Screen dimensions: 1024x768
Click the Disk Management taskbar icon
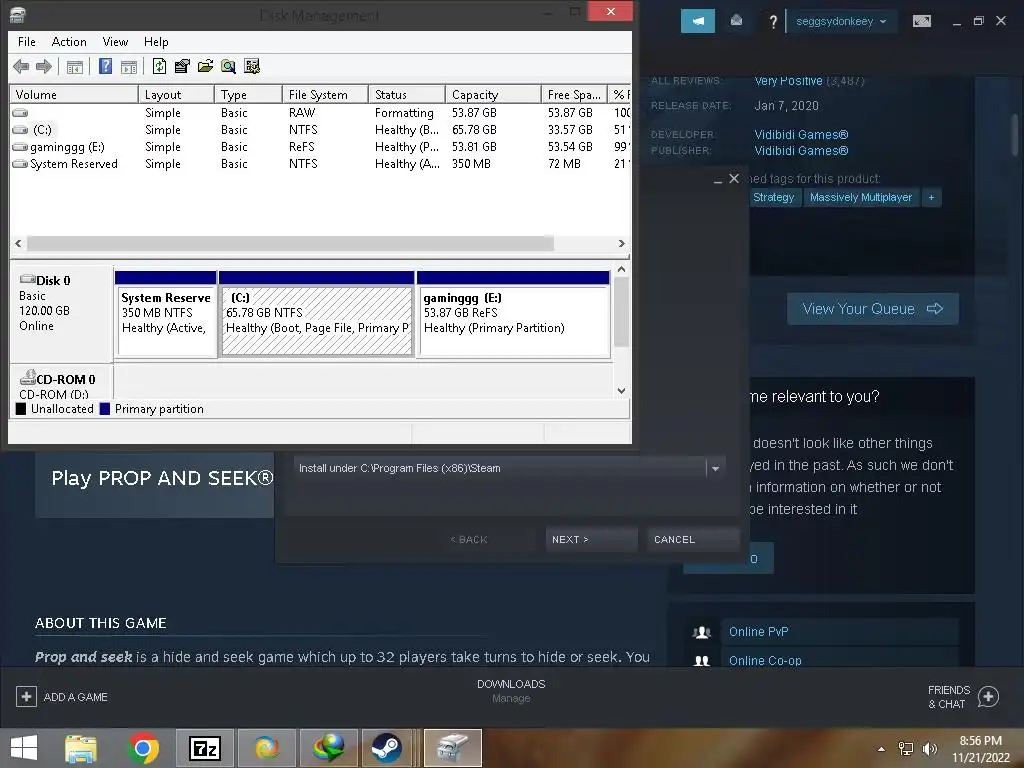click(x=453, y=748)
